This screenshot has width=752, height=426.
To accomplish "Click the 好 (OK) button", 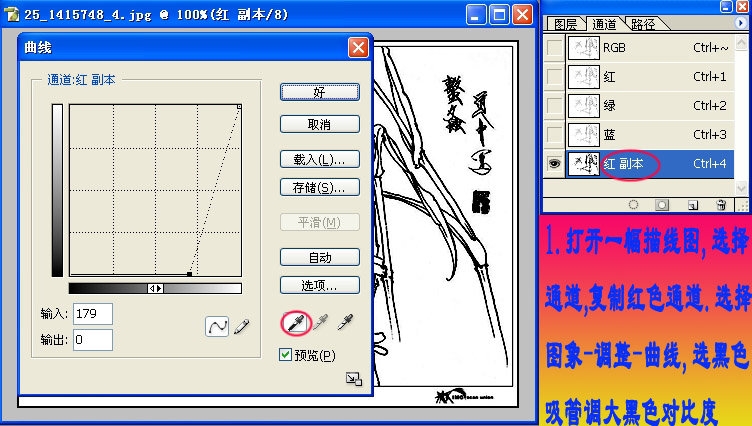I will point(319,92).
